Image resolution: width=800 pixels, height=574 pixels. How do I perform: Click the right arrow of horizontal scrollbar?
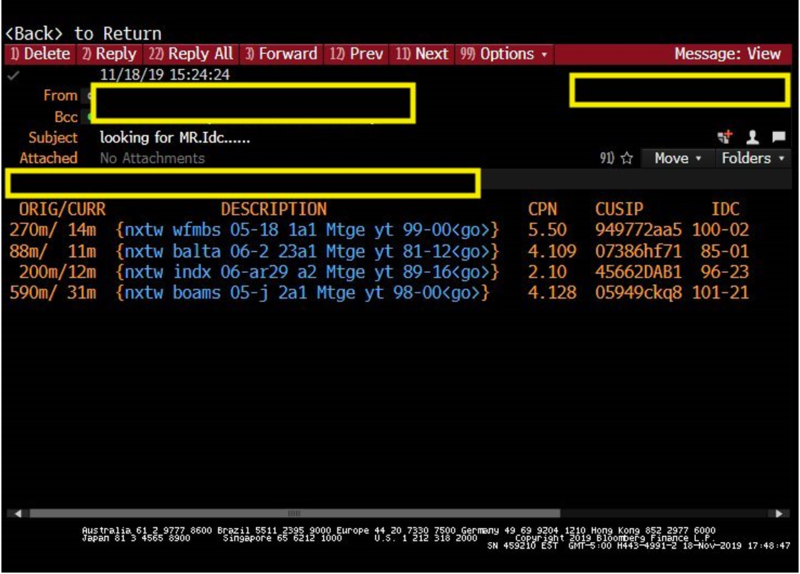point(779,513)
